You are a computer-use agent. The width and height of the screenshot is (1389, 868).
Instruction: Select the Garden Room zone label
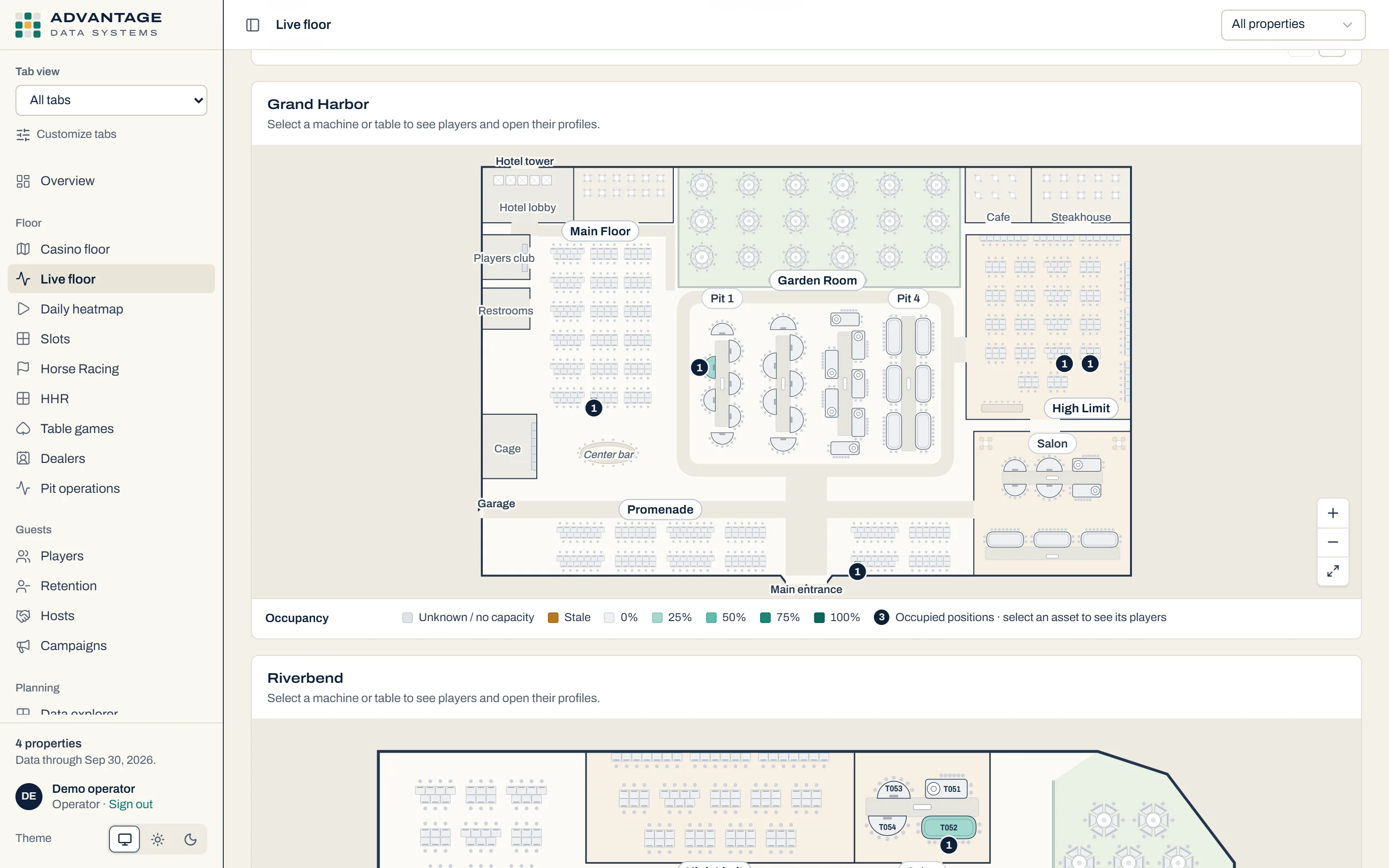pos(817,281)
